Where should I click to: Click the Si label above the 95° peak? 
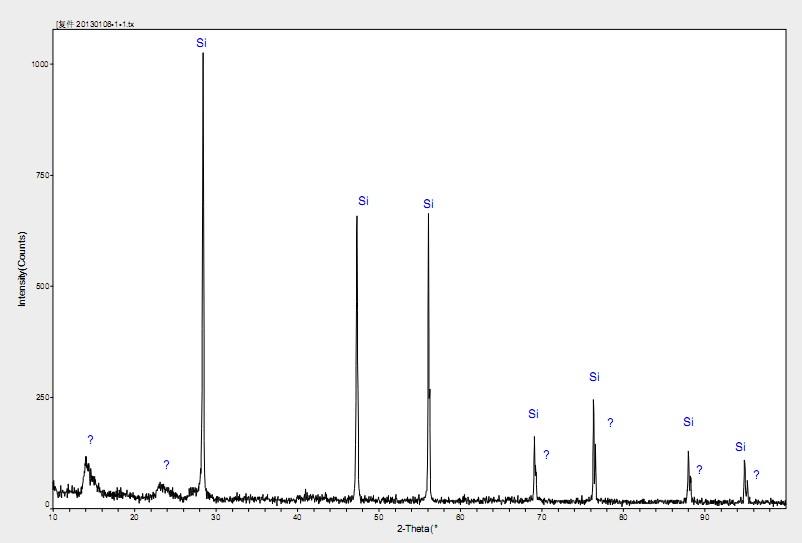[x=741, y=447]
